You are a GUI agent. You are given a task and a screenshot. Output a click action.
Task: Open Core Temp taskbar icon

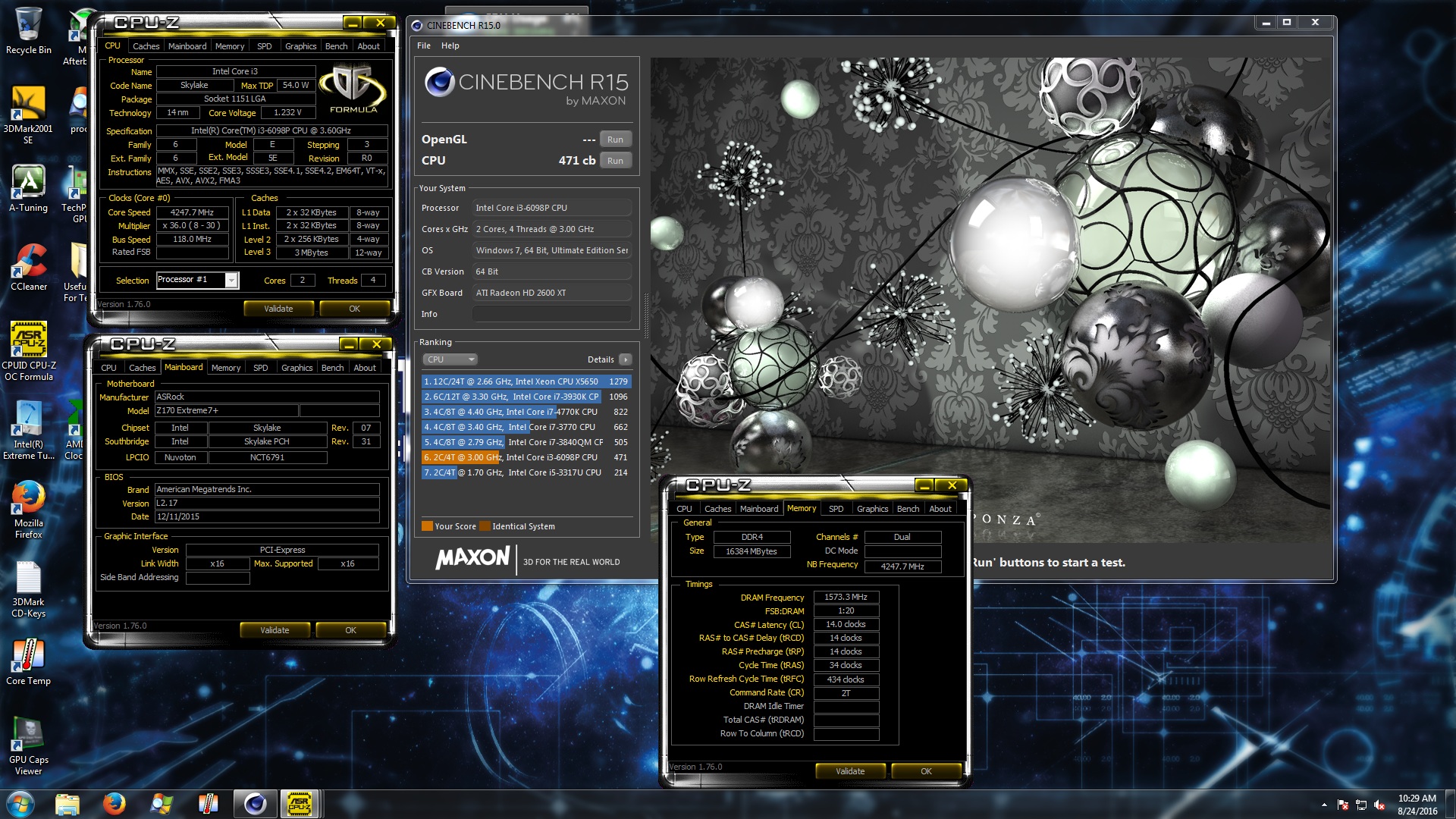tap(209, 804)
